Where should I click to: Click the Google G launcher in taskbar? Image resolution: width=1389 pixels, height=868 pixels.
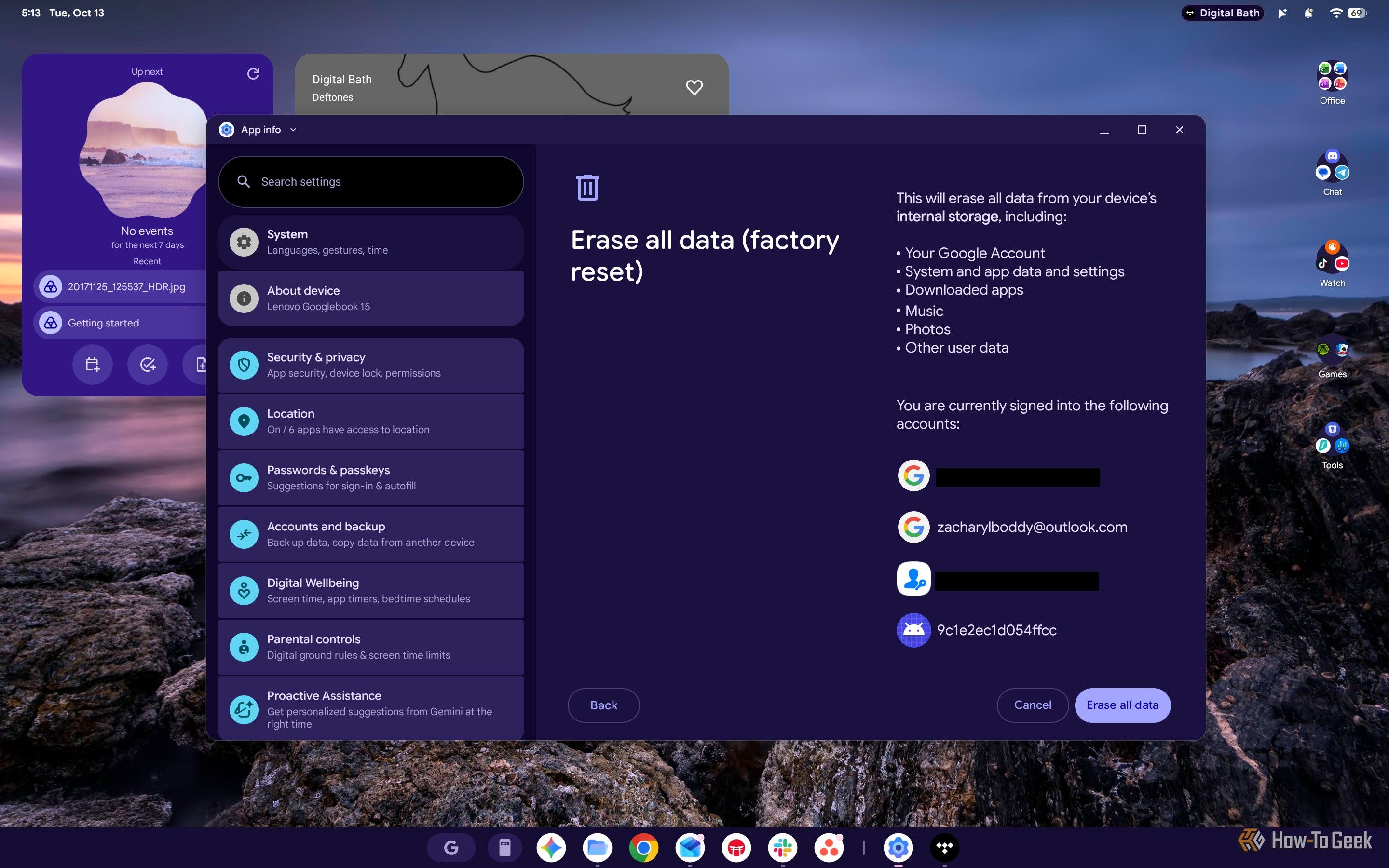pos(451,847)
